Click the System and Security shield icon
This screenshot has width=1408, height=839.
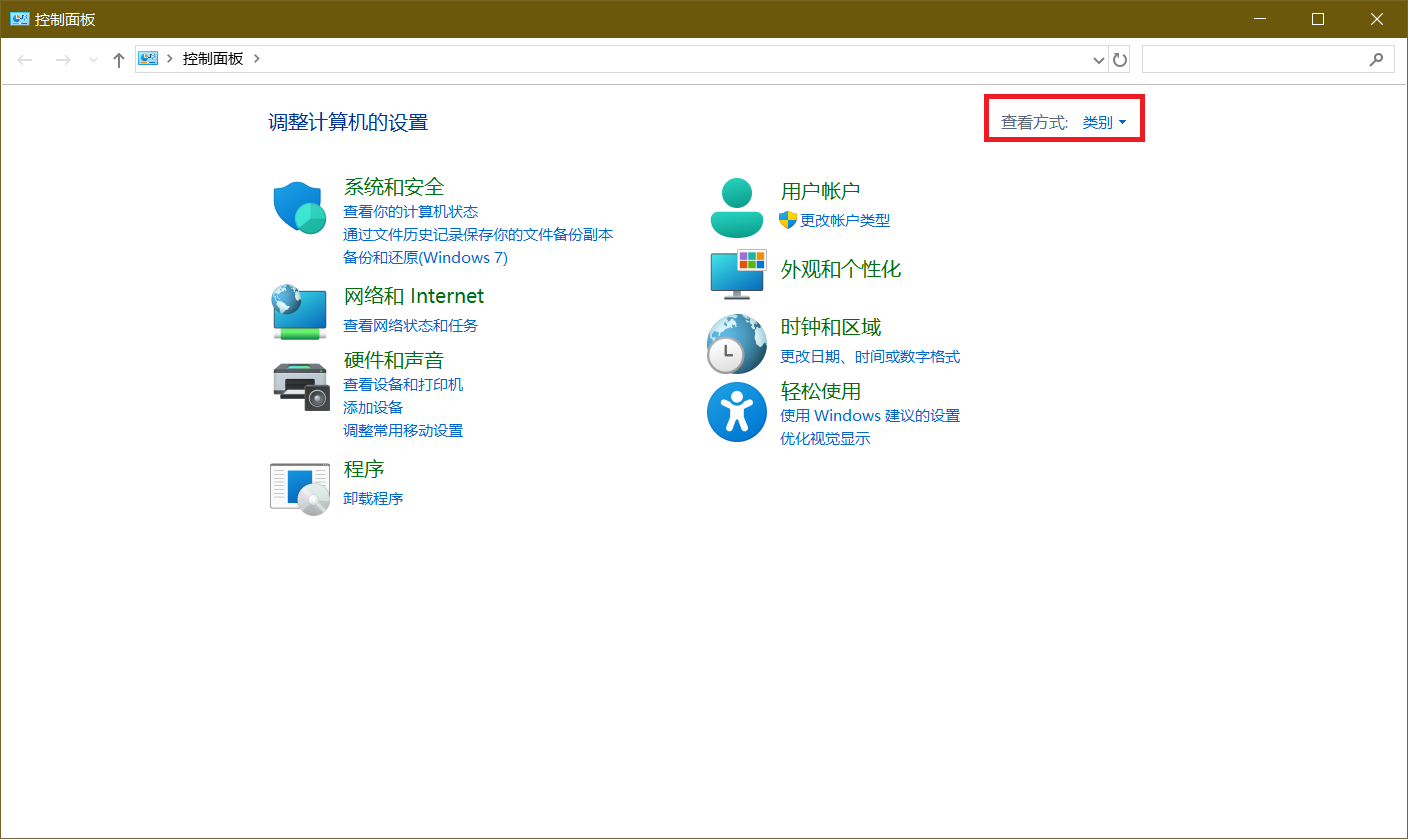[x=300, y=207]
